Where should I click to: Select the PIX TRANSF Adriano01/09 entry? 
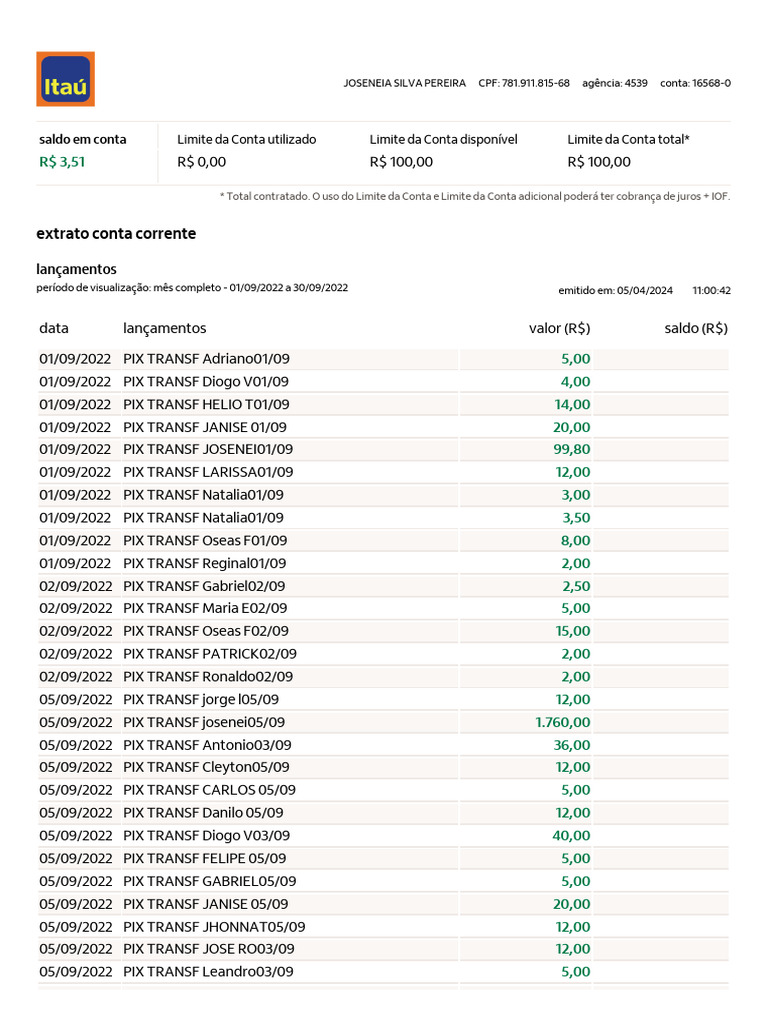pyautogui.click(x=206, y=358)
